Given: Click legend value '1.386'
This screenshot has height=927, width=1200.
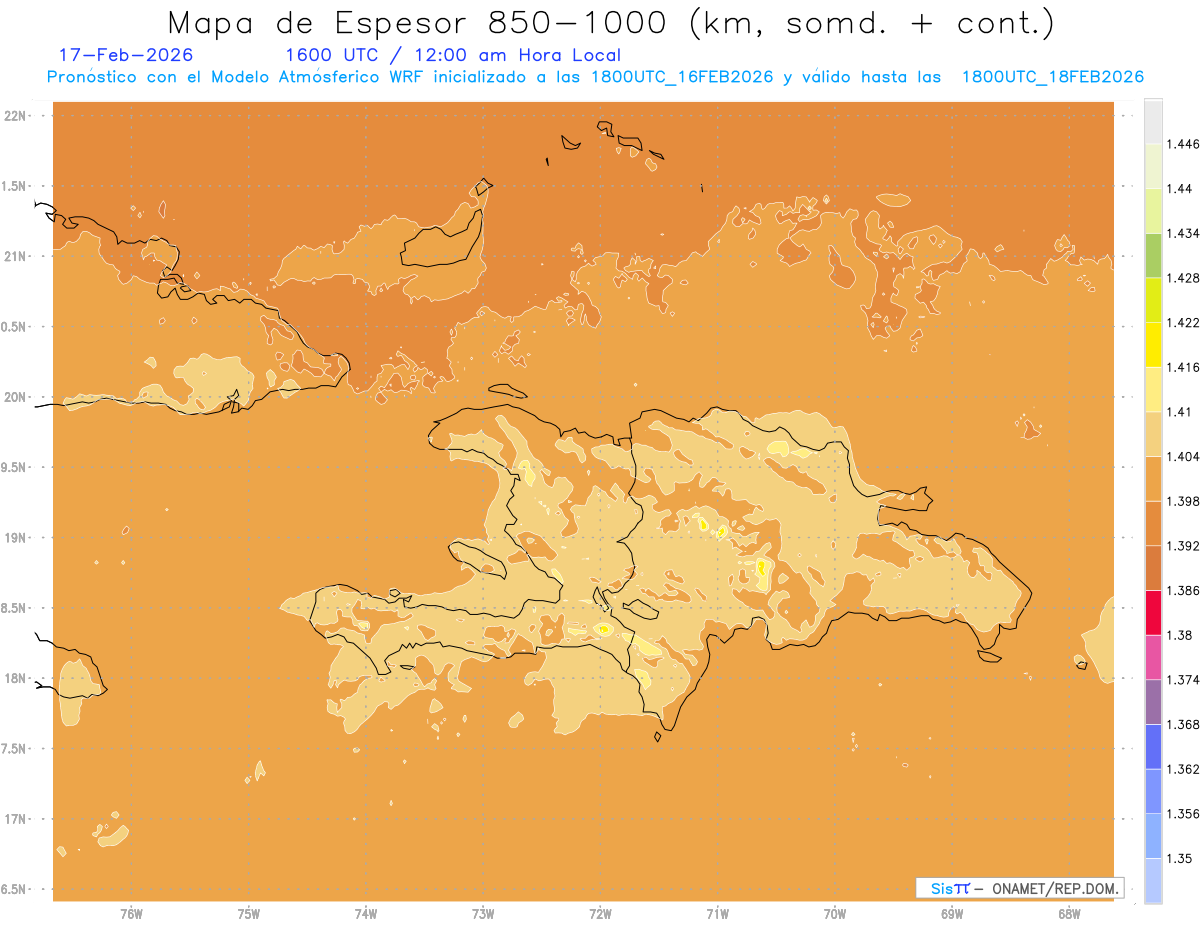Looking at the screenshot, I should tap(1185, 590).
